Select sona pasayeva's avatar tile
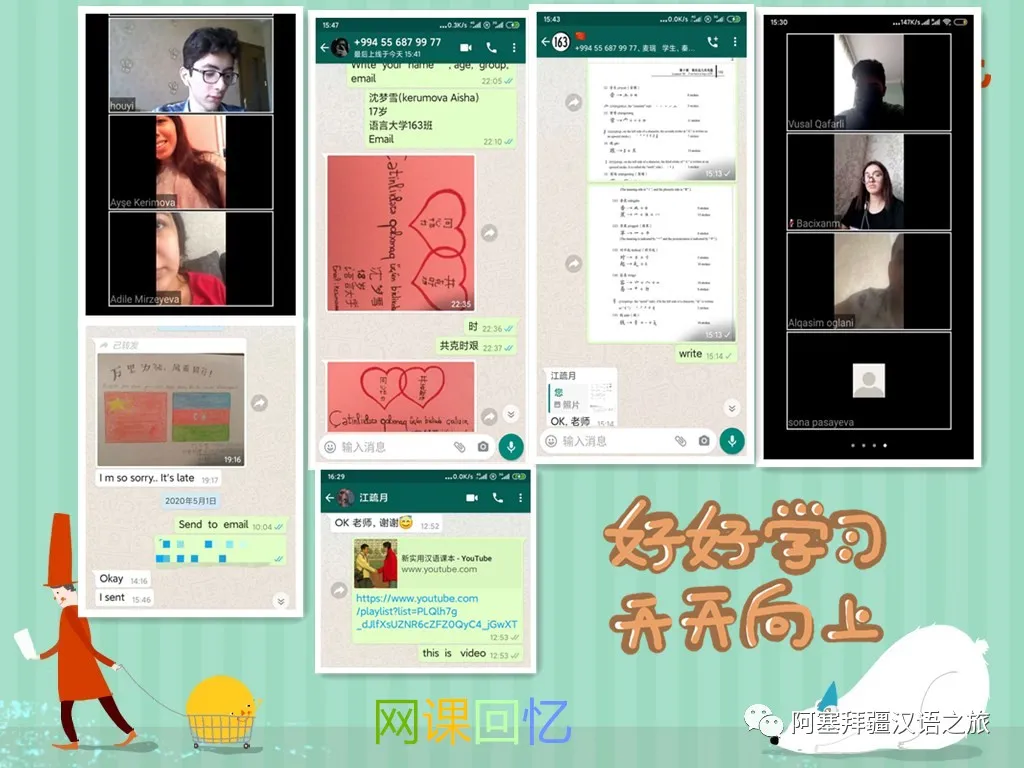The width and height of the screenshot is (1024, 768). (x=869, y=380)
